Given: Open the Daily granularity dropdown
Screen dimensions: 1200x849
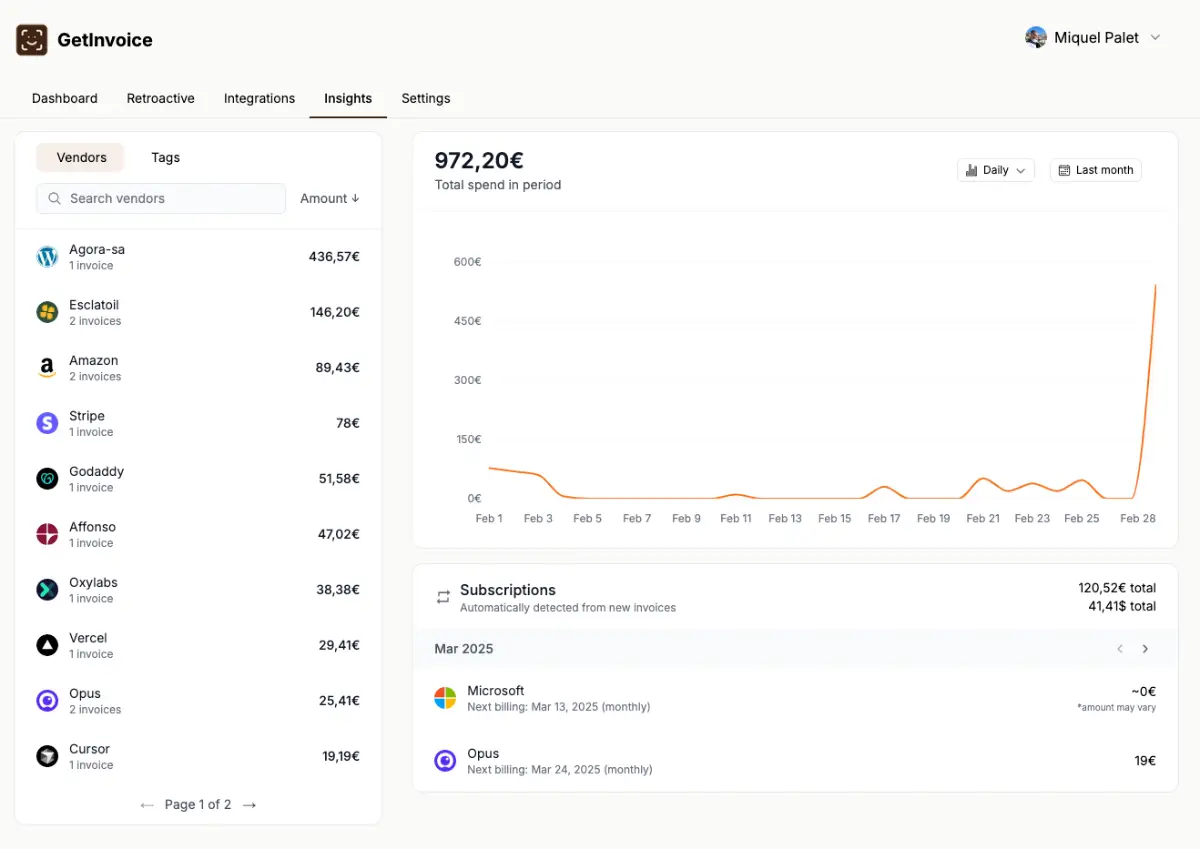Looking at the screenshot, I should 995,170.
